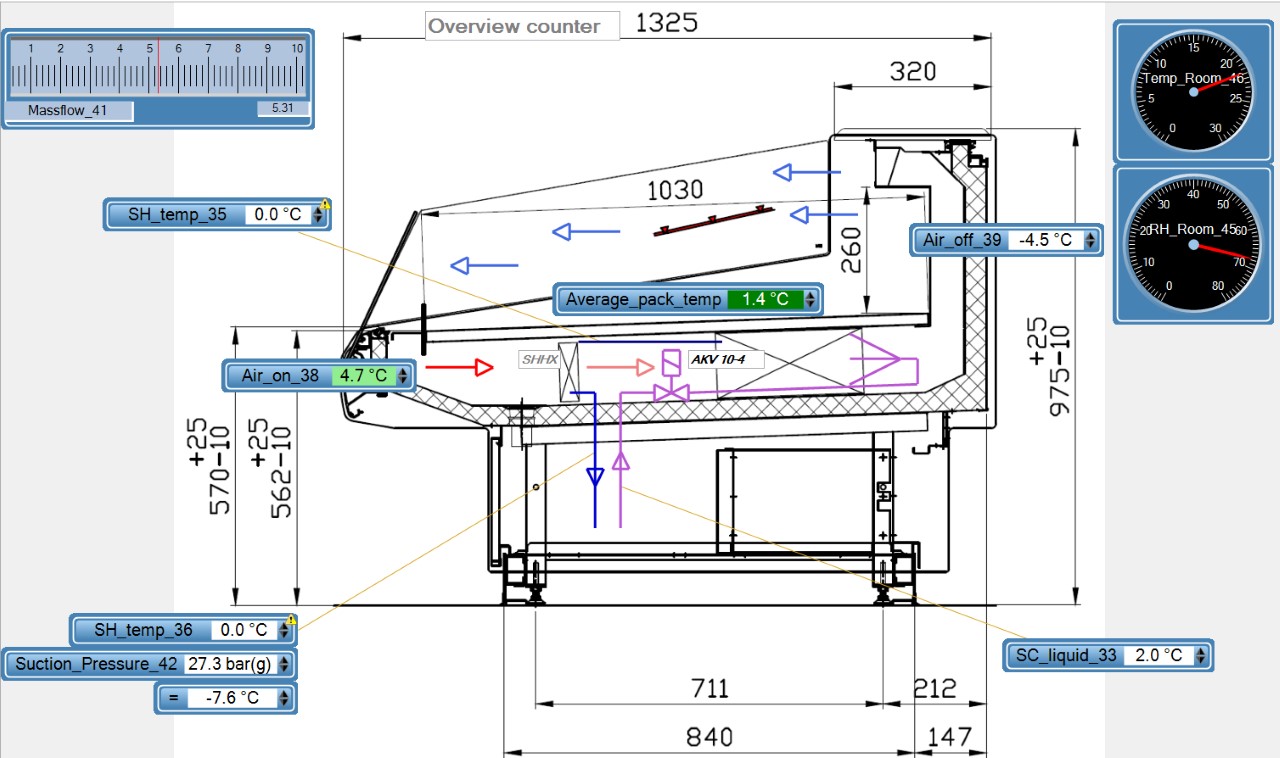Viewport: 1280px width, 758px height.
Task: Click the Massflow_41 label button
Action: [x=68, y=111]
